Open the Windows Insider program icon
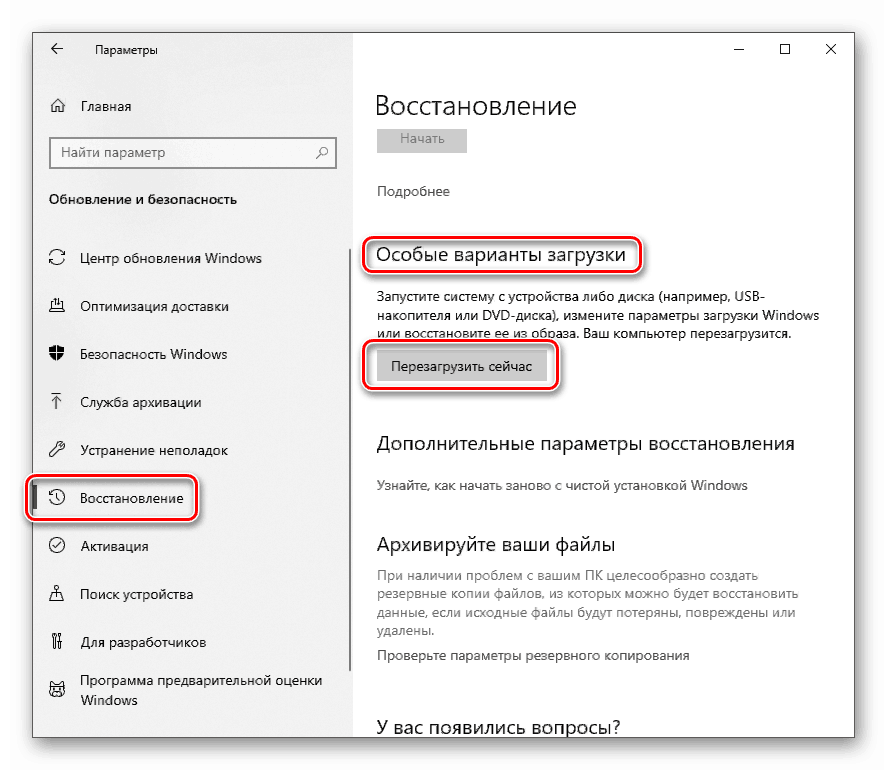Viewport: 887px width, 770px height. click(57, 690)
